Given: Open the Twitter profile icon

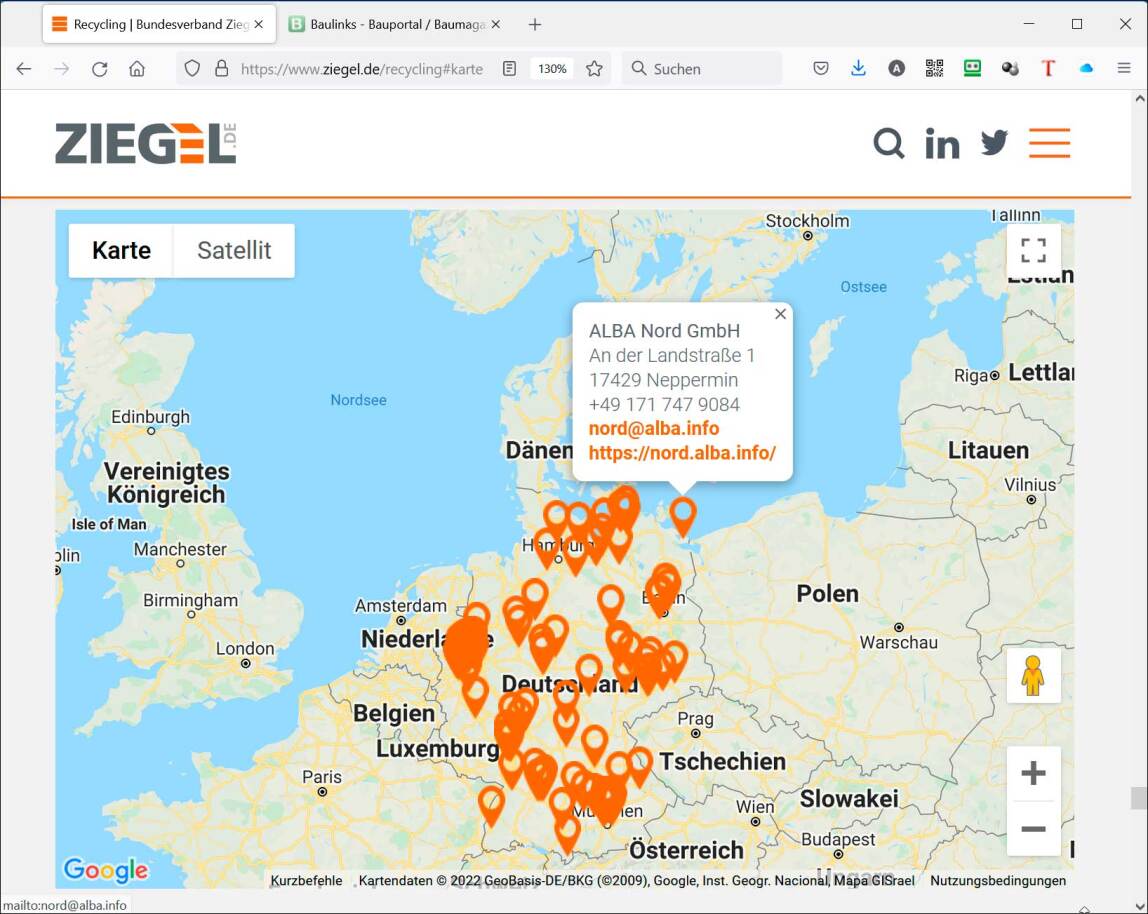Looking at the screenshot, I should (x=994, y=143).
